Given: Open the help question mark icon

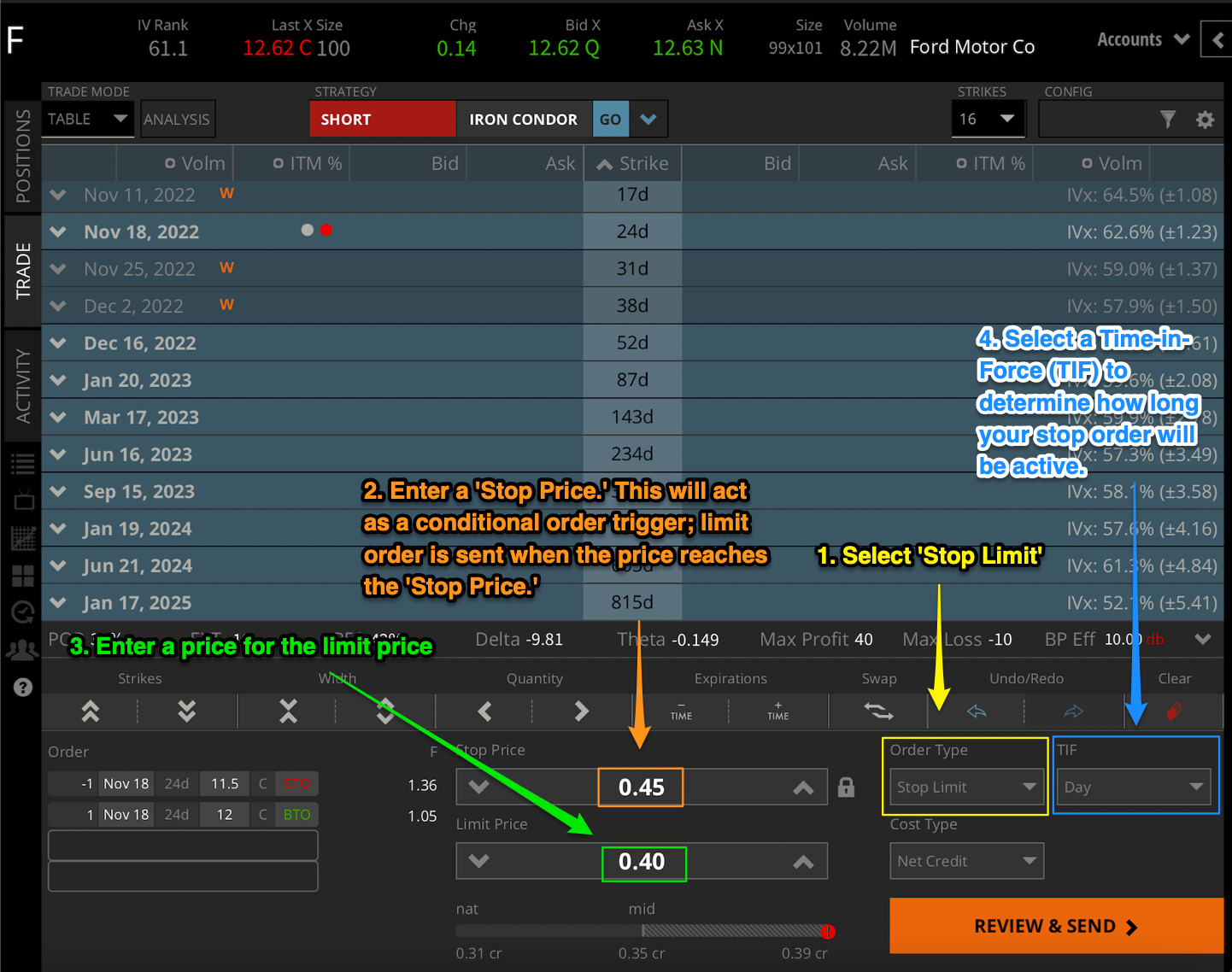Looking at the screenshot, I should coord(23,687).
